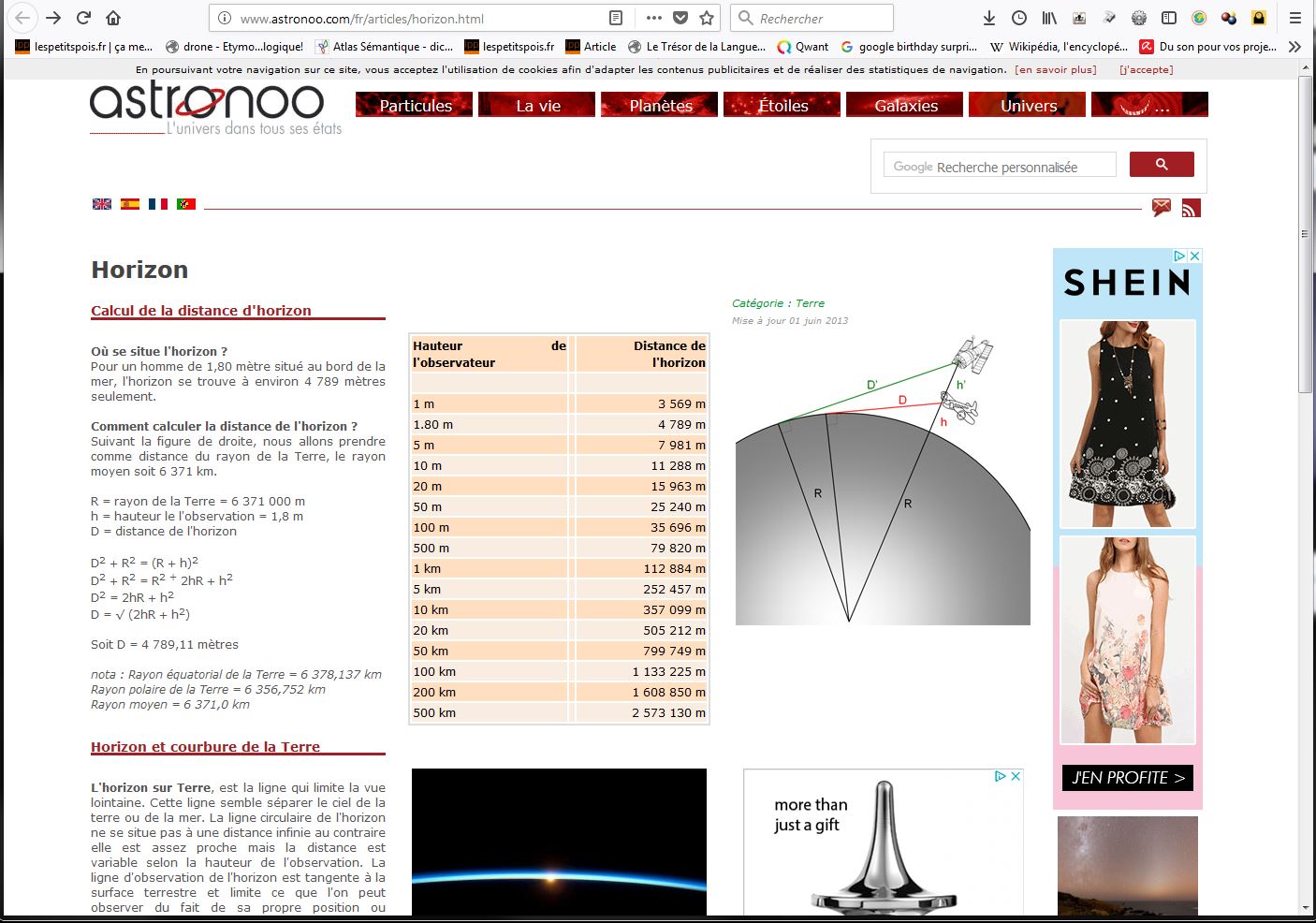Toggle reader view in the address bar
The height and width of the screenshot is (923, 1316).
[615, 18]
